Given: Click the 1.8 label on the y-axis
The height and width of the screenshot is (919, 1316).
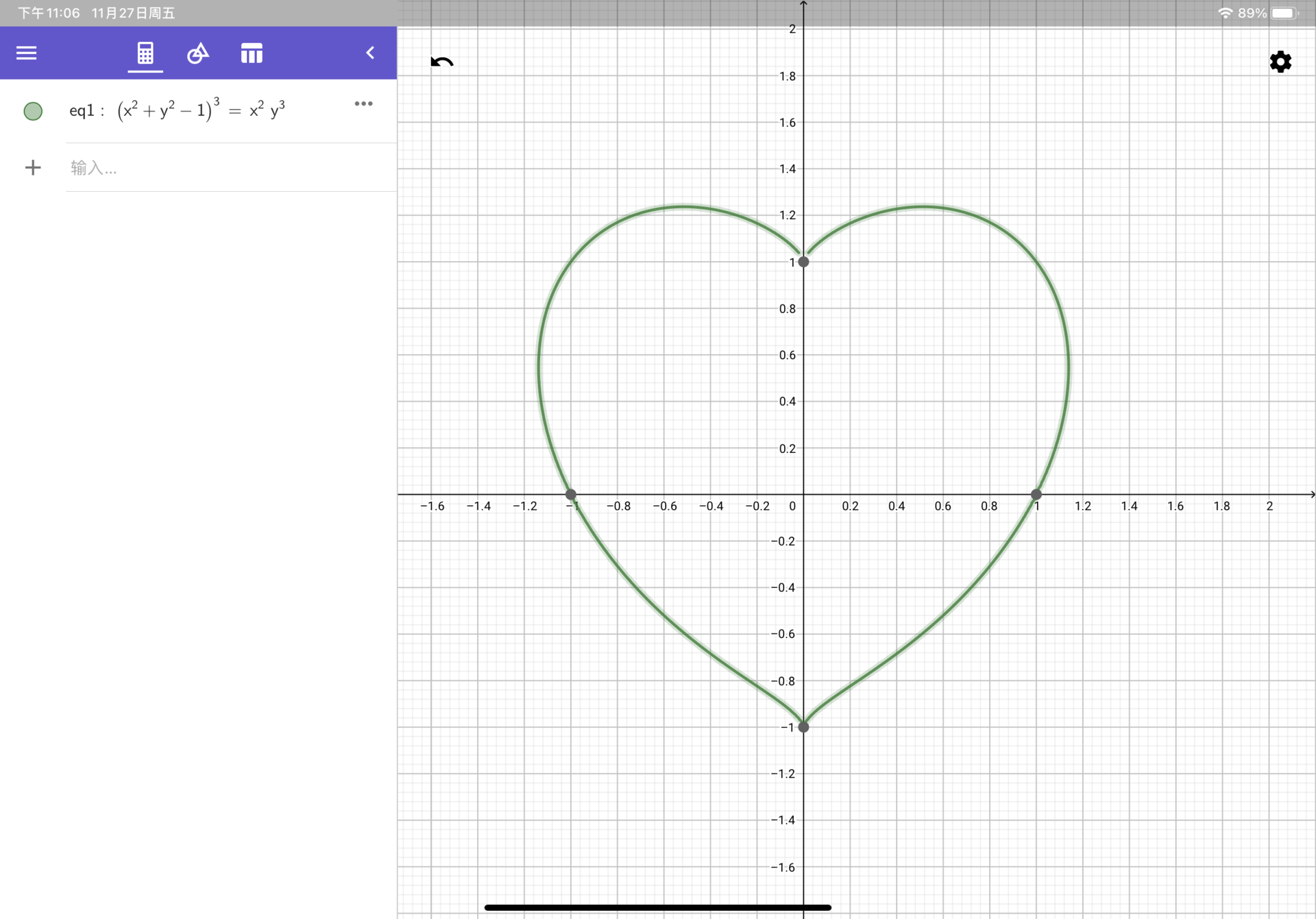Looking at the screenshot, I should [788, 76].
